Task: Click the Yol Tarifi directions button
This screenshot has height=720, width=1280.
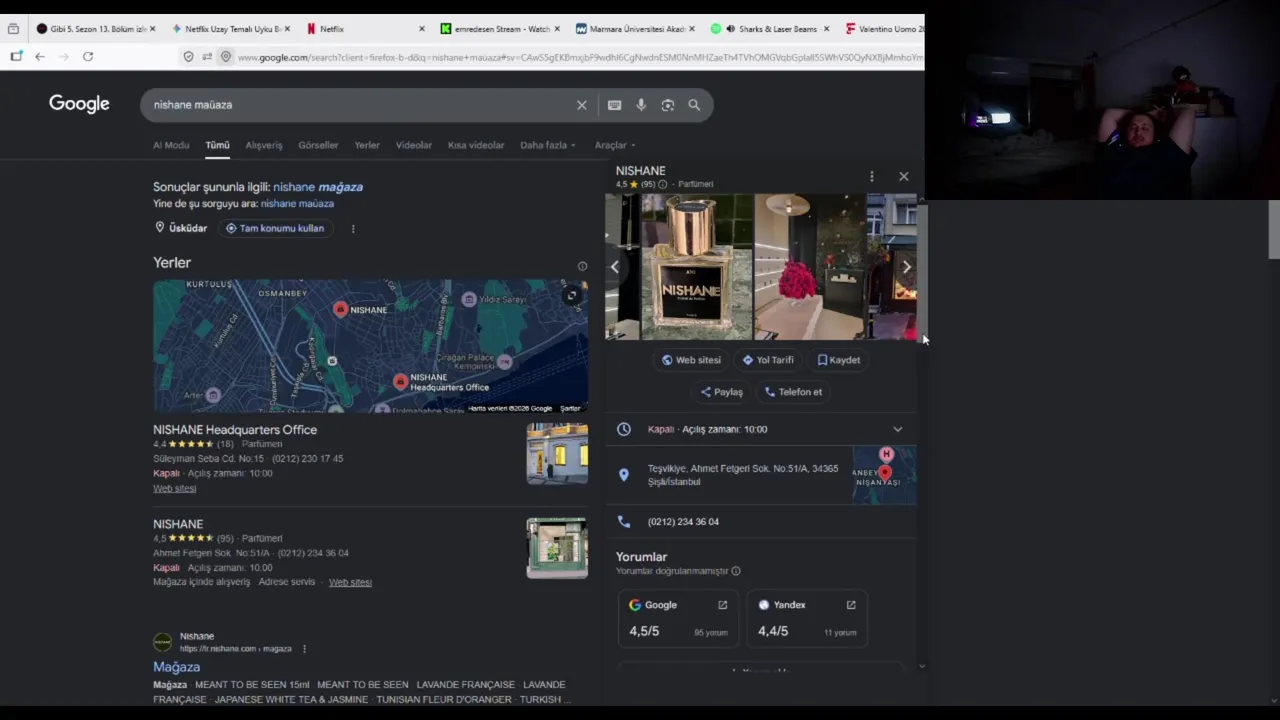Action: pyautogui.click(x=768, y=360)
